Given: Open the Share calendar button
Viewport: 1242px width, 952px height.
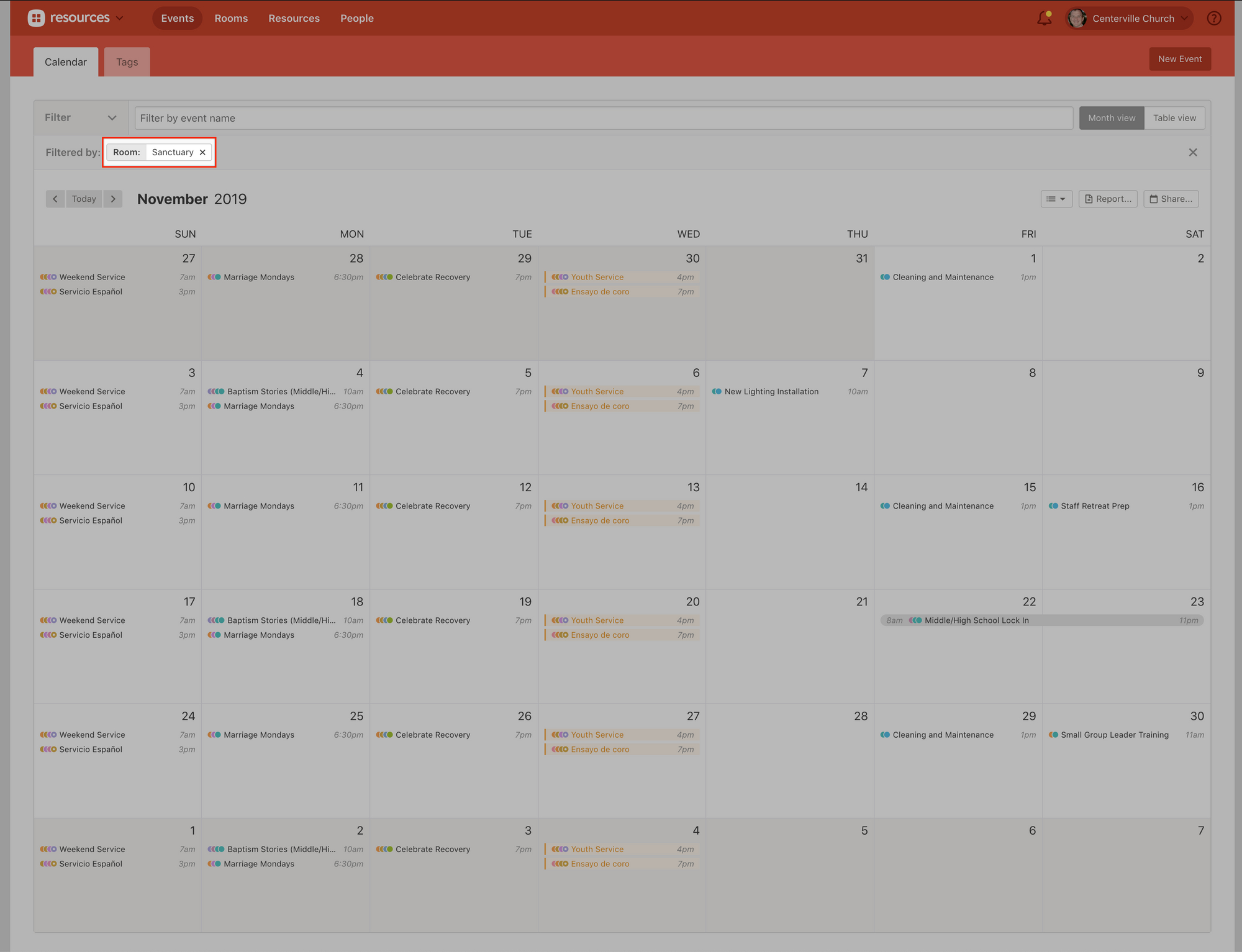Looking at the screenshot, I should [1171, 199].
